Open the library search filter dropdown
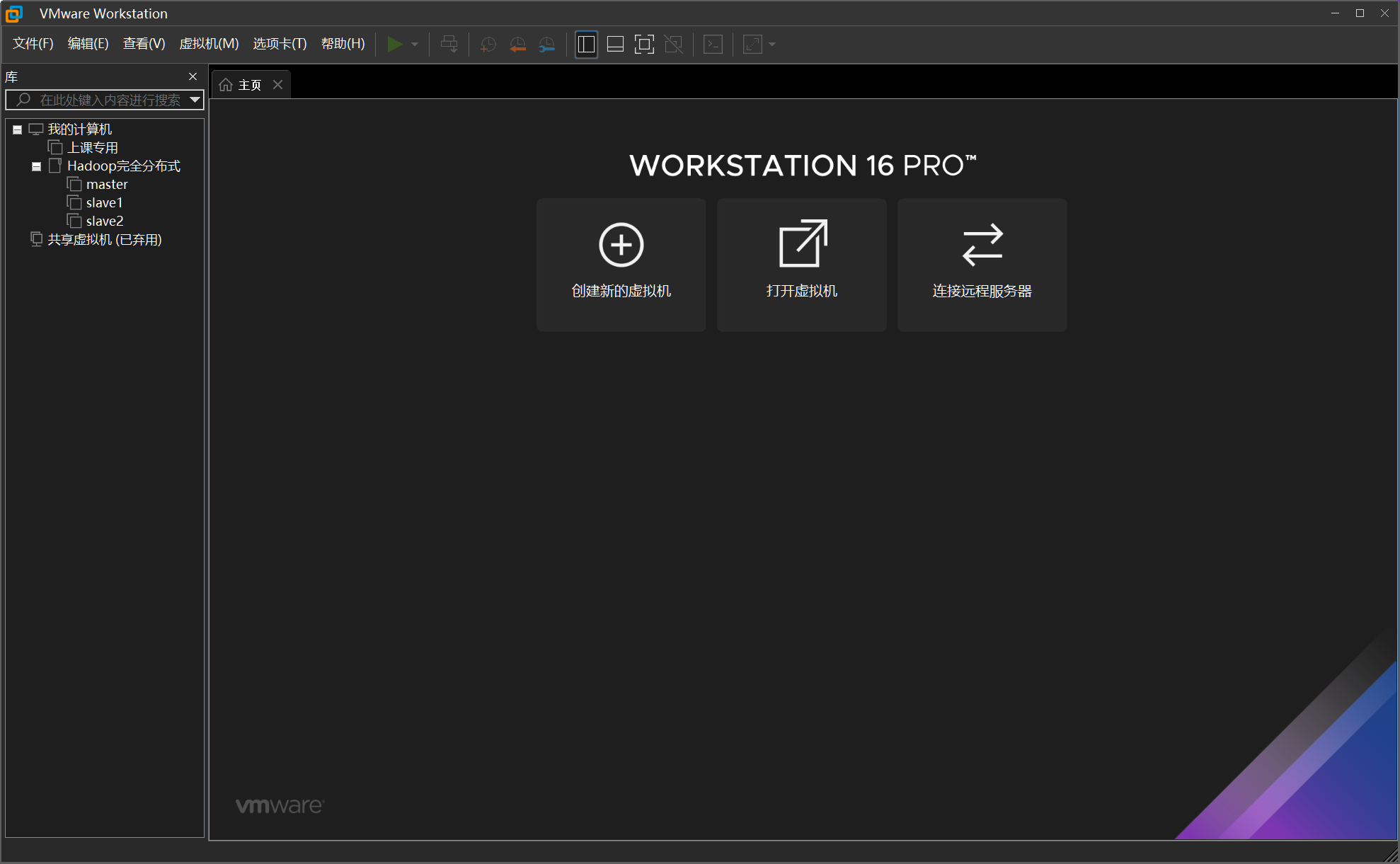The image size is (1400, 864). (x=195, y=100)
